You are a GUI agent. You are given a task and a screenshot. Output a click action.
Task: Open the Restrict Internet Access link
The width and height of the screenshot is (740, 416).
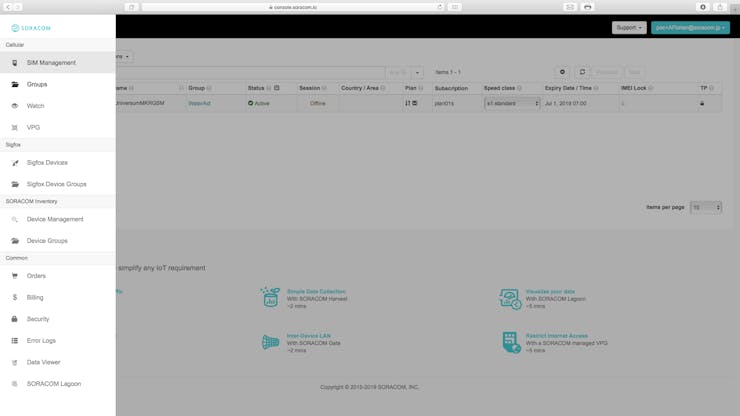(557, 336)
